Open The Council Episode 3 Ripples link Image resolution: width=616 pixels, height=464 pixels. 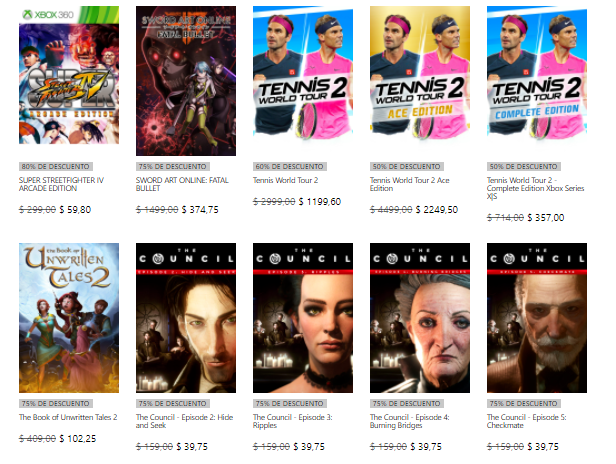(x=292, y=421)
